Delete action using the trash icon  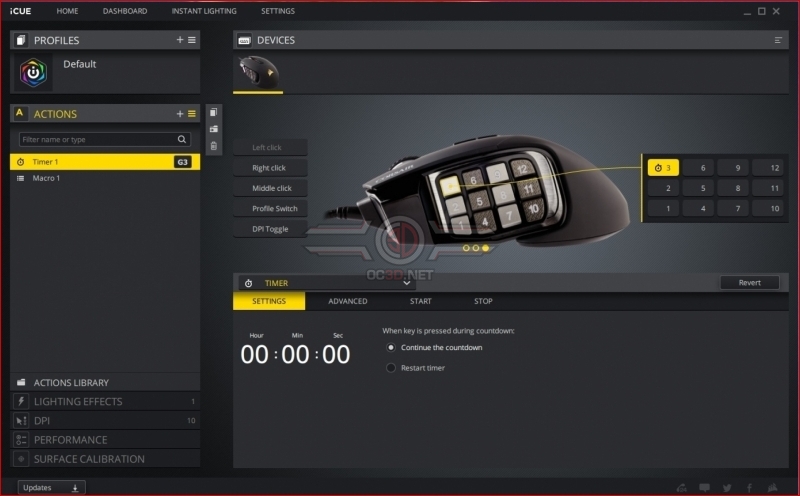(214, 146)
